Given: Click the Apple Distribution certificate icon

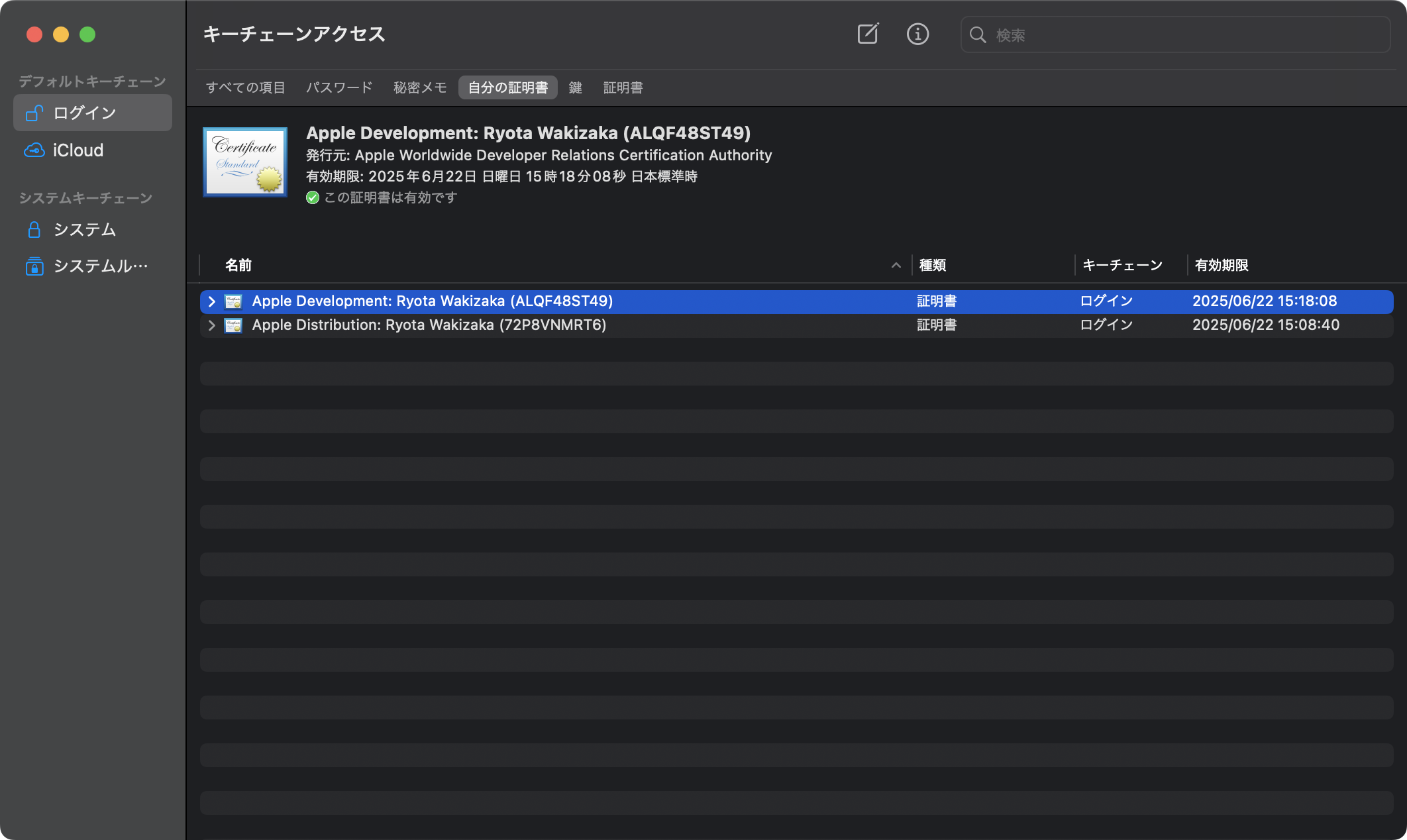Looking at the screenshot, I should tap(233, 325).
